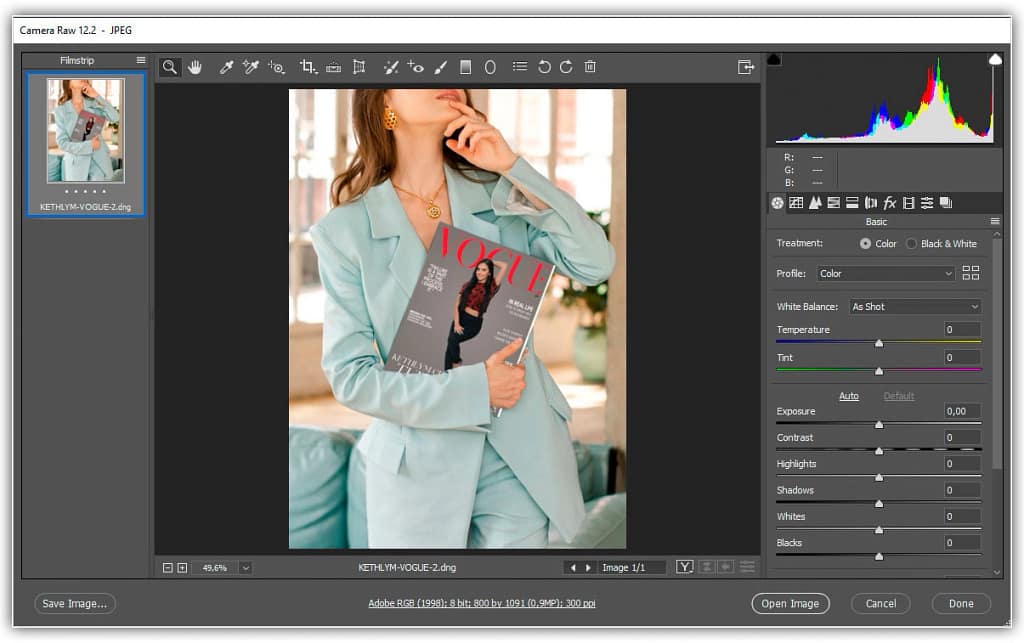
Task: Open the Basic panel options menu
Action: pyautogui.click(x=995, y=221)
